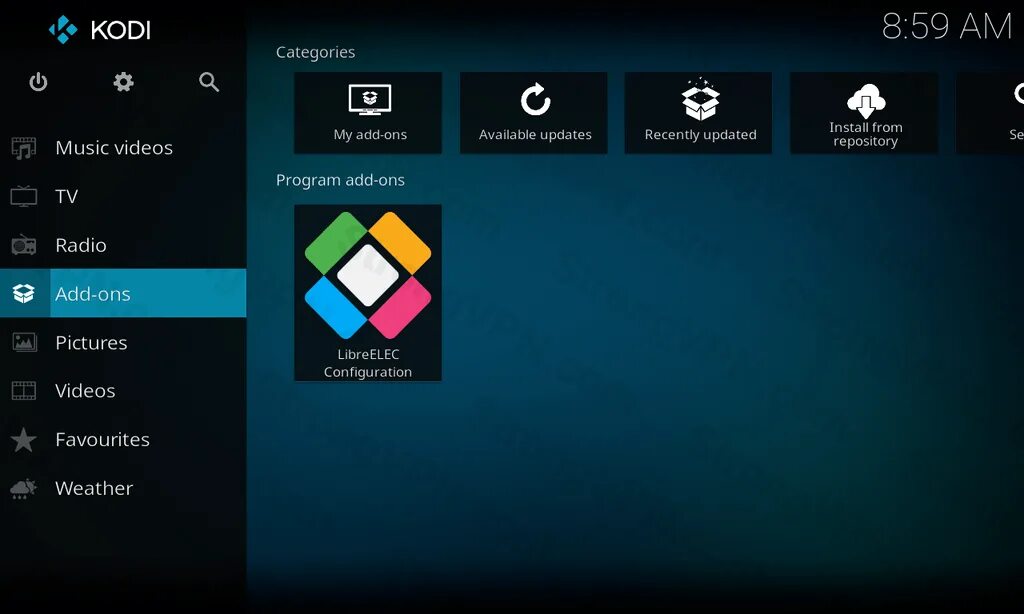
Task: Open Kodi settings gear icon
Action: pos(123,82)
